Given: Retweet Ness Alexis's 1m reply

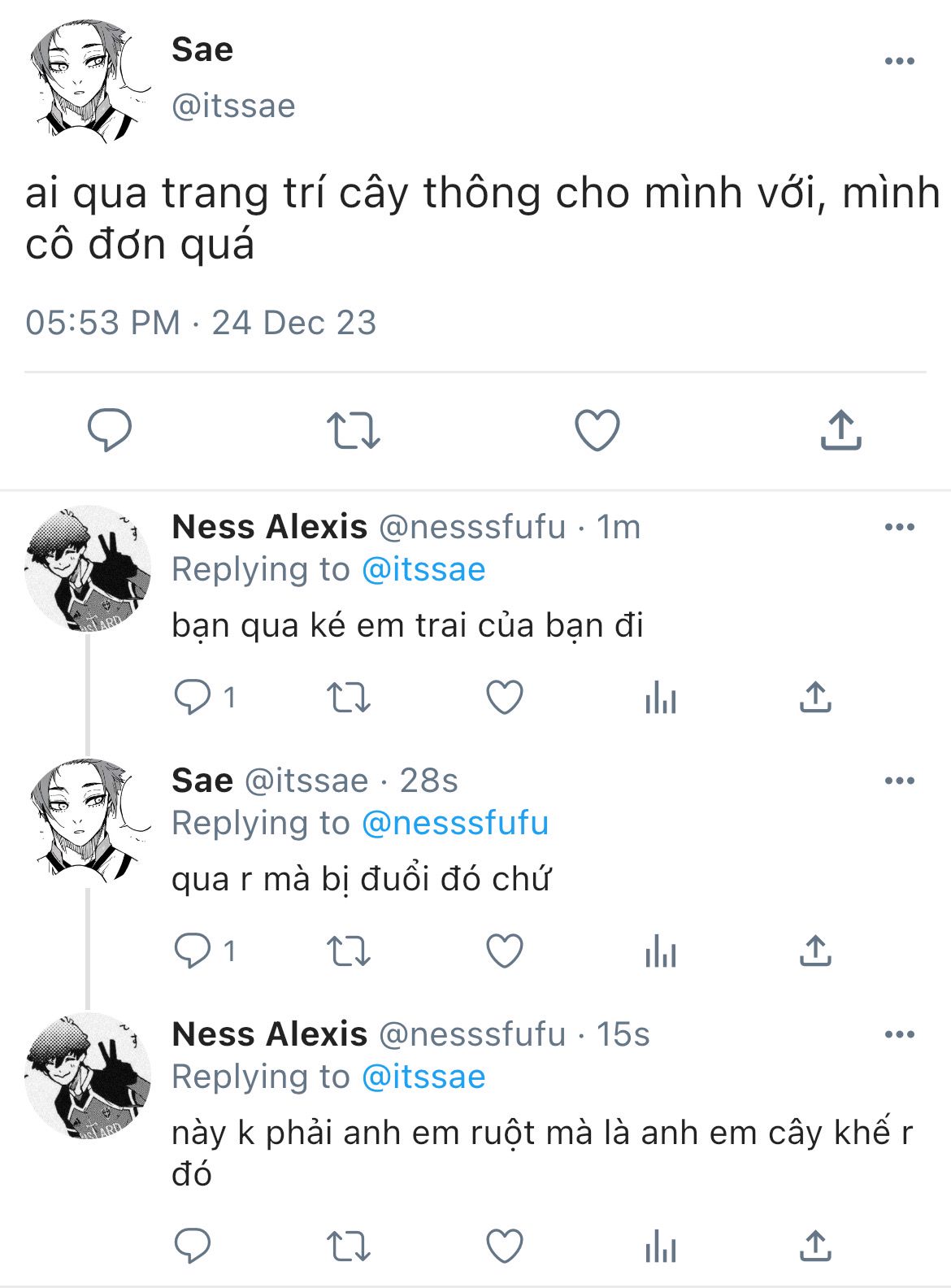Looking at the screenshot, I should coord(348,698).
